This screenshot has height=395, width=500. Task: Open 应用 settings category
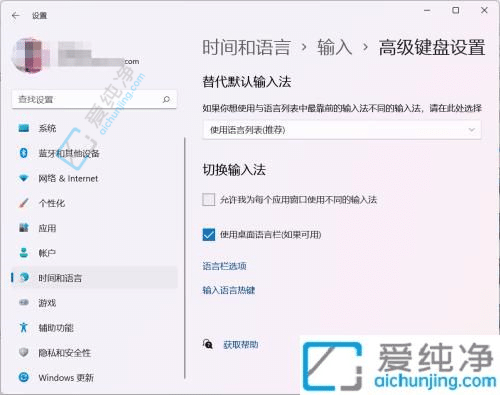click(94, 228)
